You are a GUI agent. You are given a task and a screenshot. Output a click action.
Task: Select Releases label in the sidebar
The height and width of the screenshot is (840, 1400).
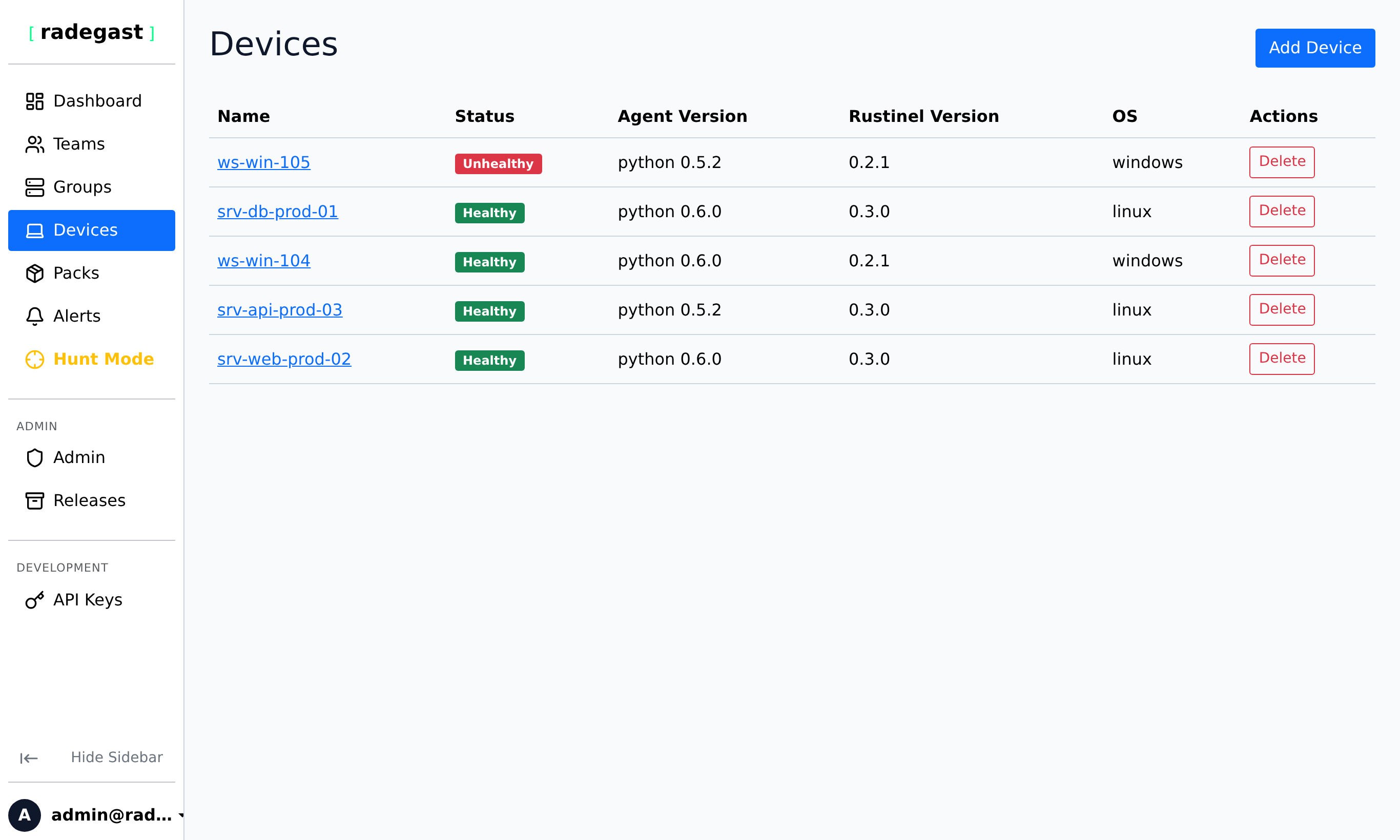pyautogui.click(x=90, y=501)
